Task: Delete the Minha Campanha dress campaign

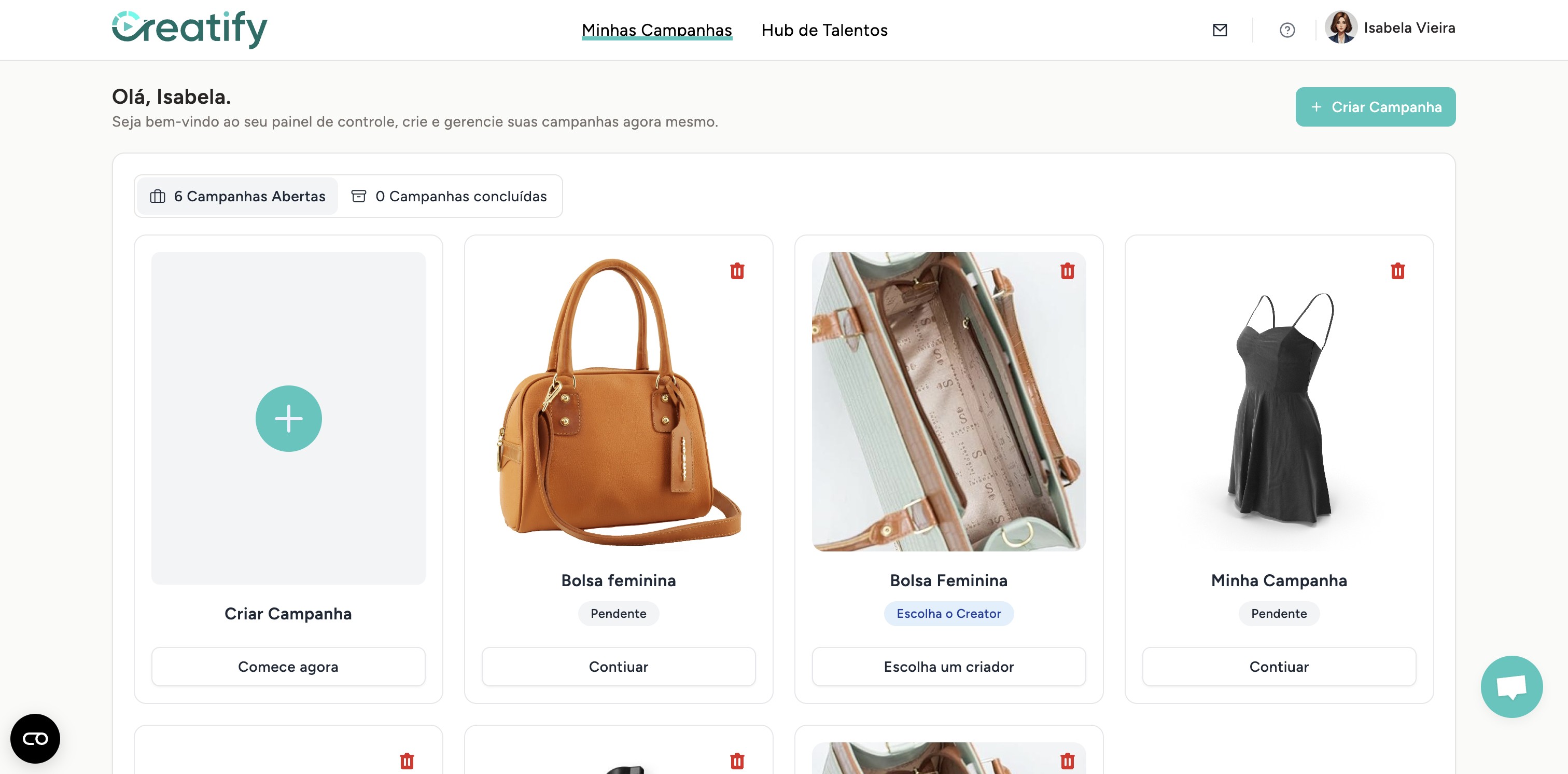Action: (x=1397, y=271)
